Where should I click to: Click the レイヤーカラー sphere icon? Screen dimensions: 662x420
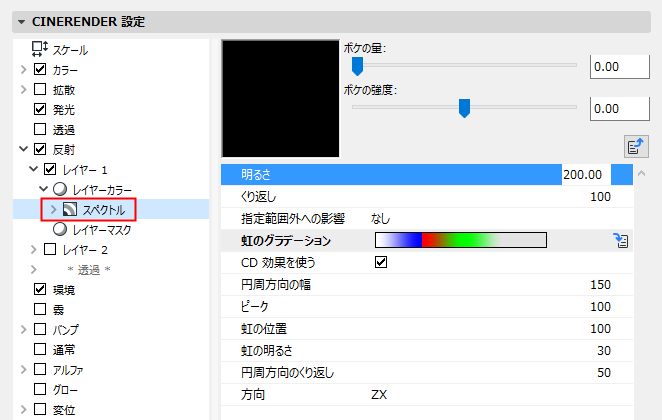[x=60, y=189]
